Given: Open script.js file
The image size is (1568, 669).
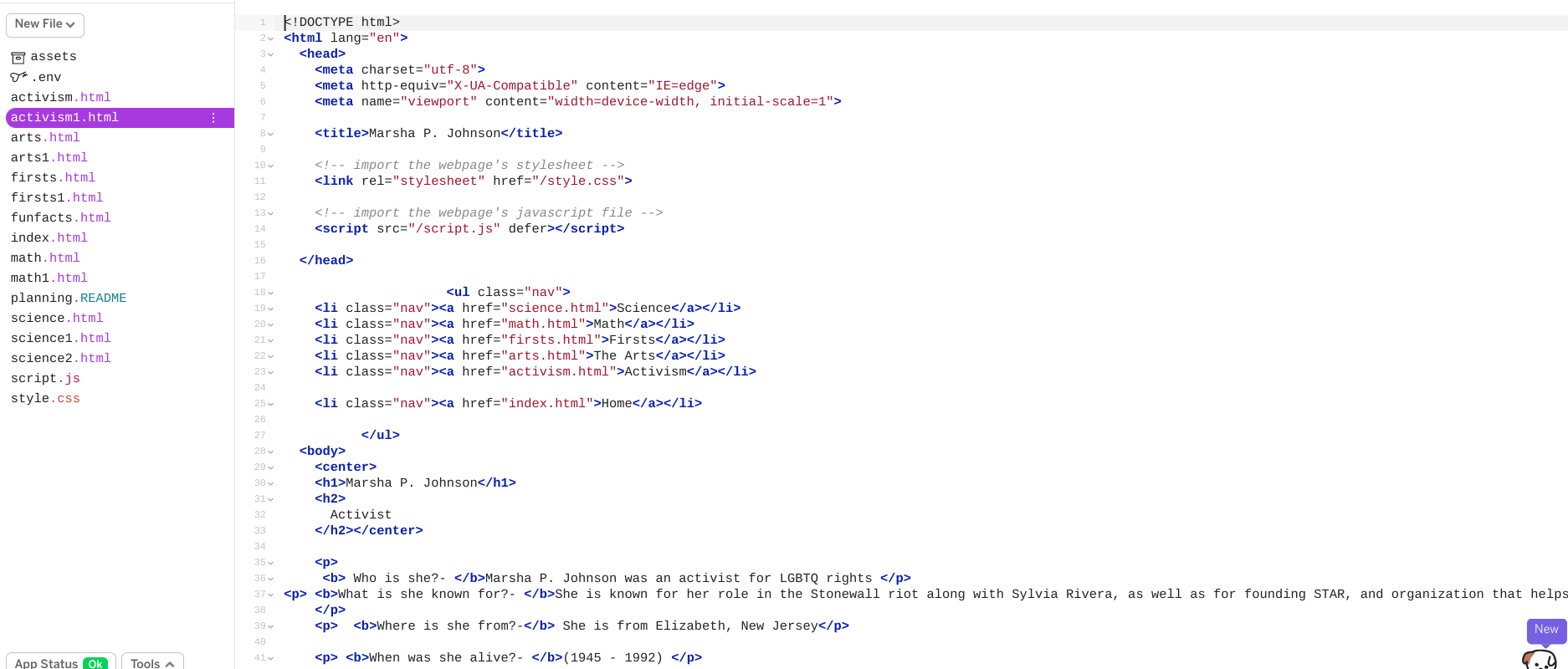Looking at the screenshot, I should tap(45, 378).
